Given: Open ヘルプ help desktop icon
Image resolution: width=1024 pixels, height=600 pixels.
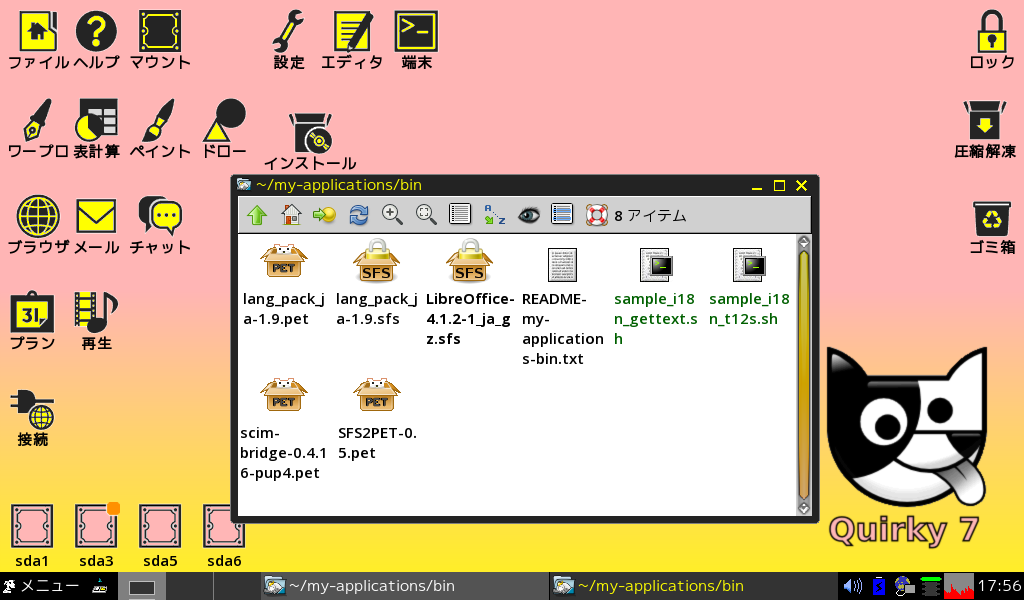Looking at the screenshot, I should click(x=96, y=40).
